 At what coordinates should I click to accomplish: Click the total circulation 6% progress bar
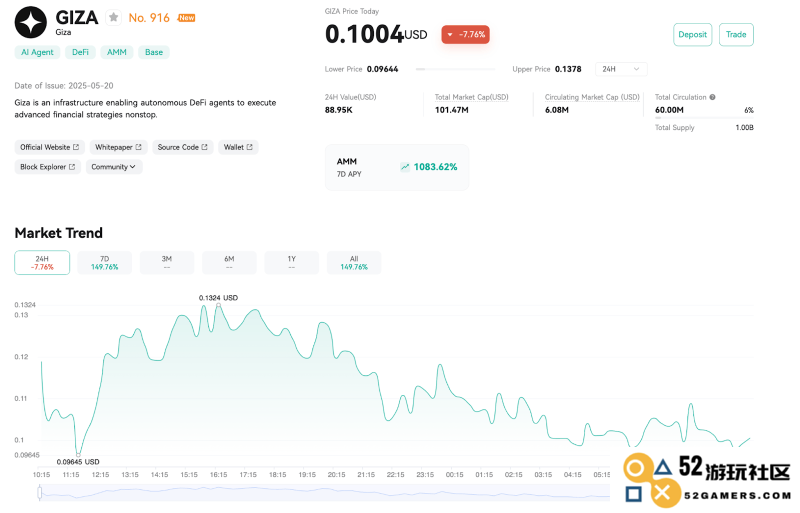coord(704,118)
